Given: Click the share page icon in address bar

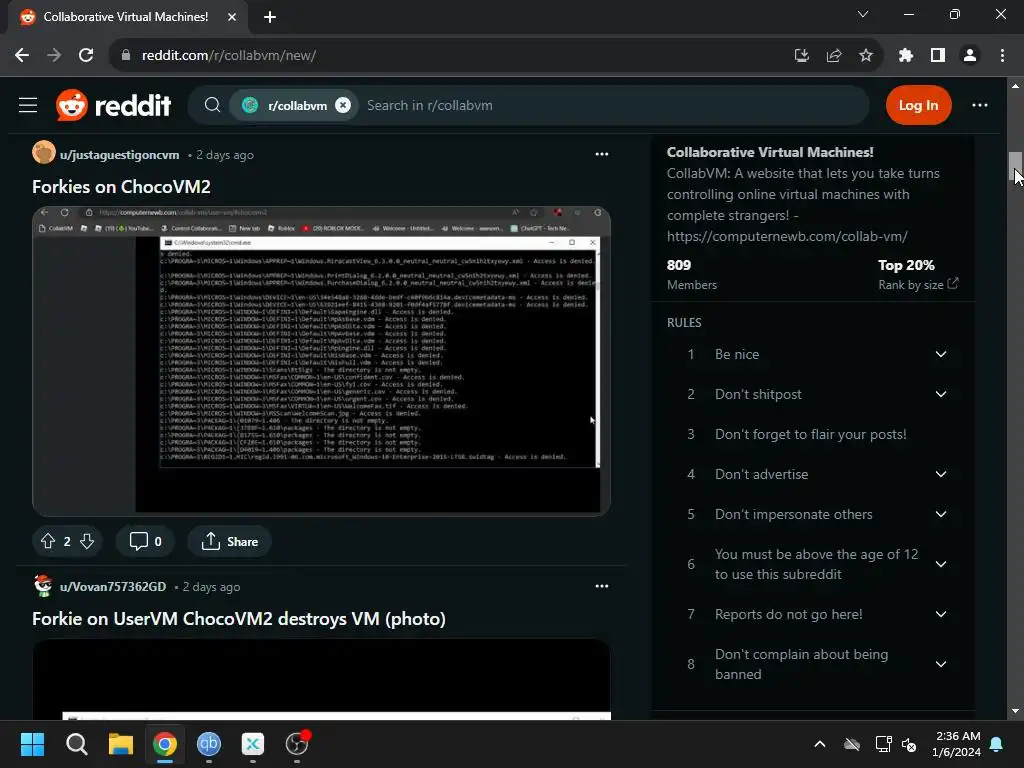Looking at the screenshot, I should tap(833, 56).
